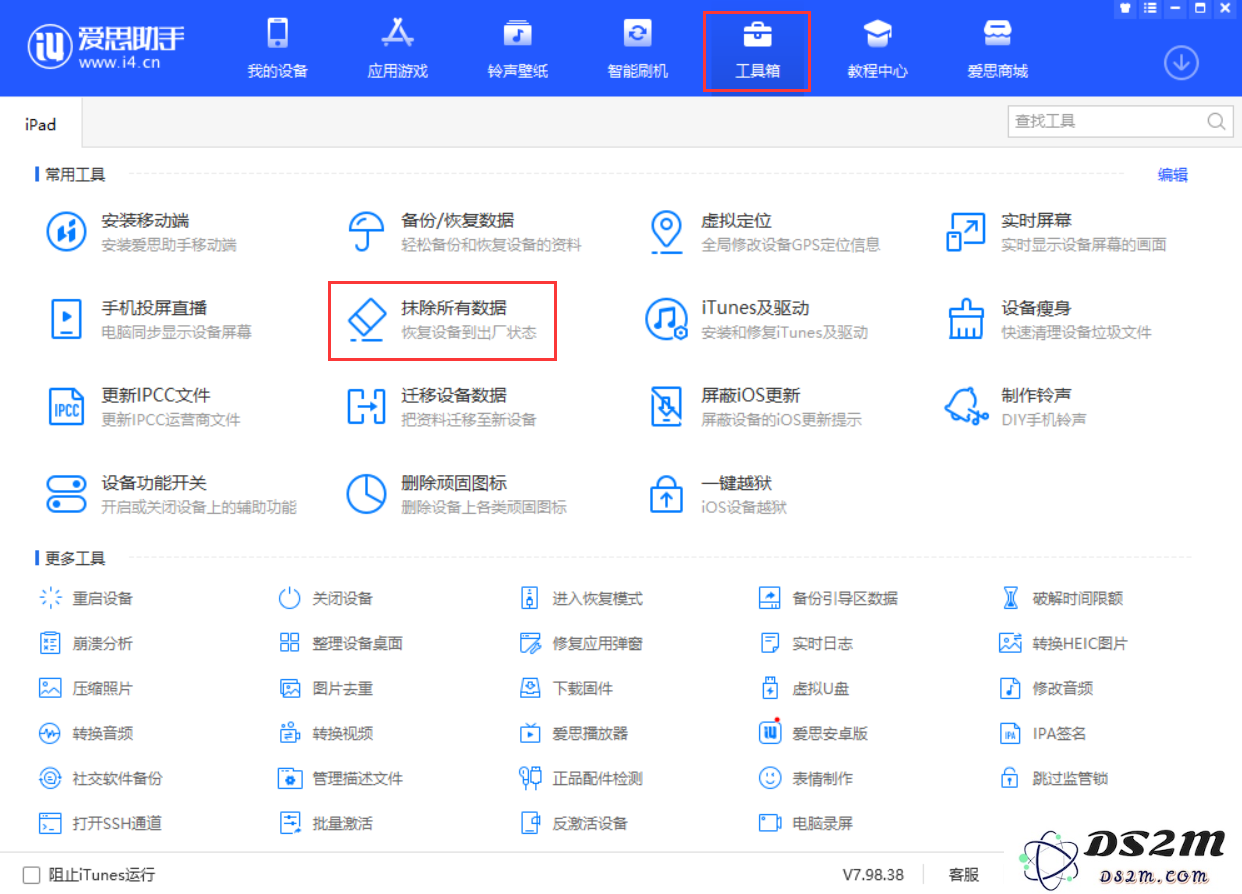
Task: Open the title bar menu icon
Action: coord(1148,8)
